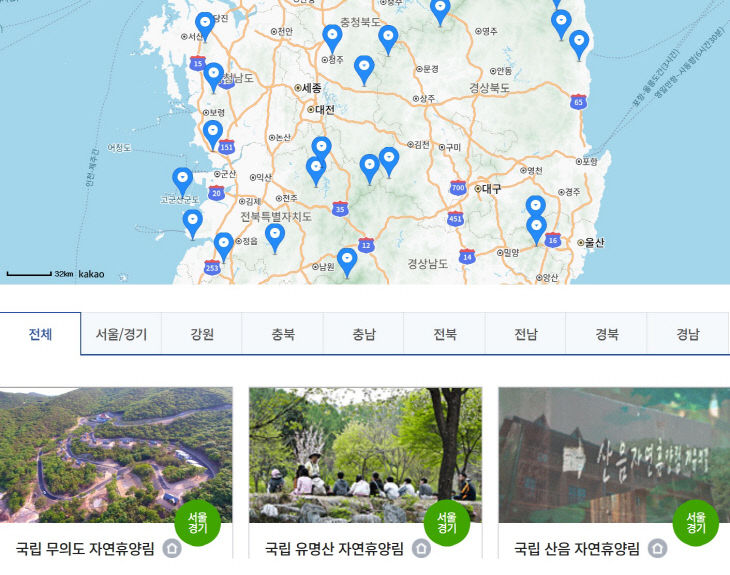Open the coastal marker southwest of 김제
730x575 pixels.
click(193, 223)
